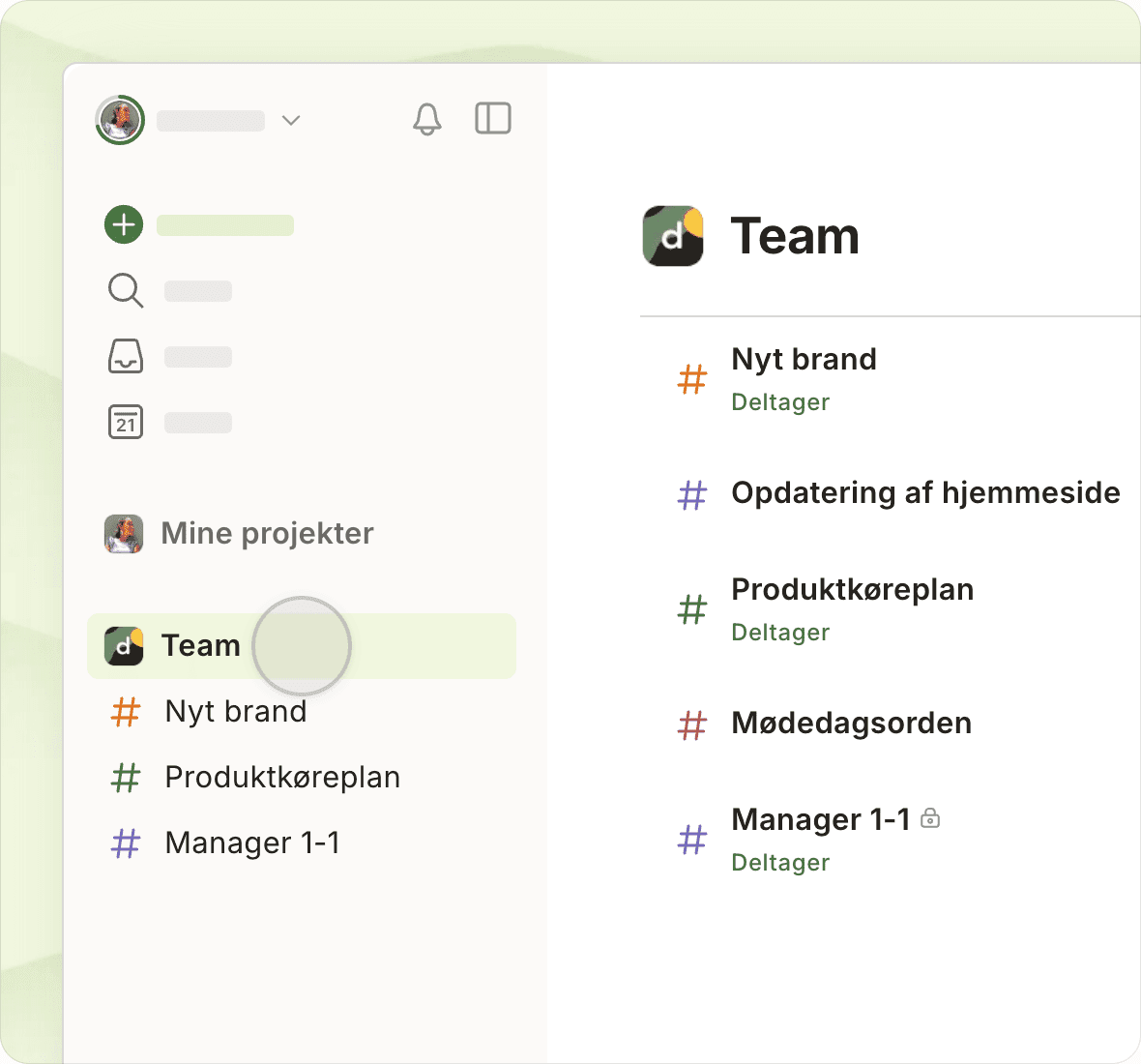Toggle the sidebar panel icon

point(493,119)
